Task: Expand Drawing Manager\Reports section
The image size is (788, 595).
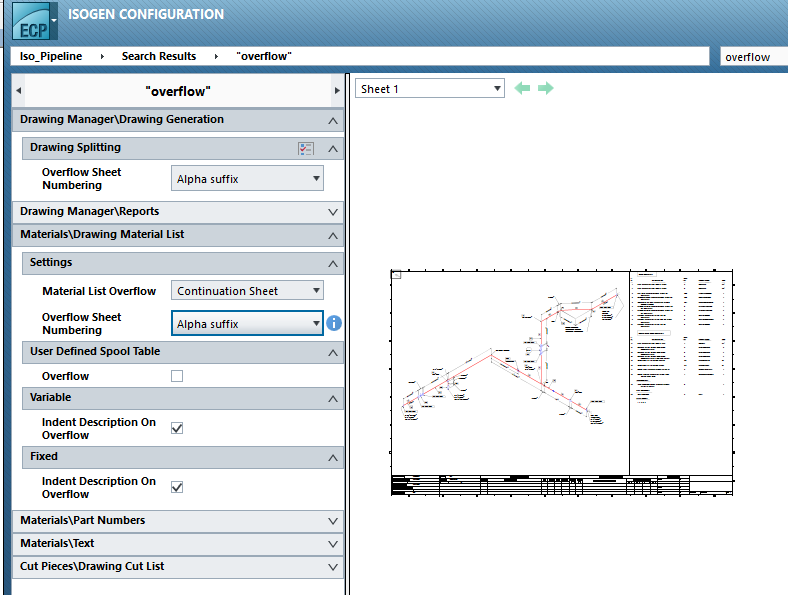Action: pyautogui.click(x=333, y=212)
